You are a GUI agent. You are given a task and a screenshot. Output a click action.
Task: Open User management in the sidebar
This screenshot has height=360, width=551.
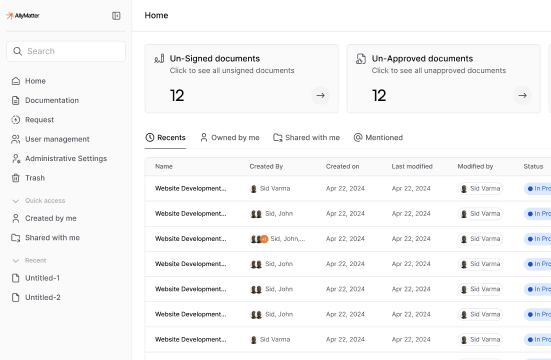[57, 139]
